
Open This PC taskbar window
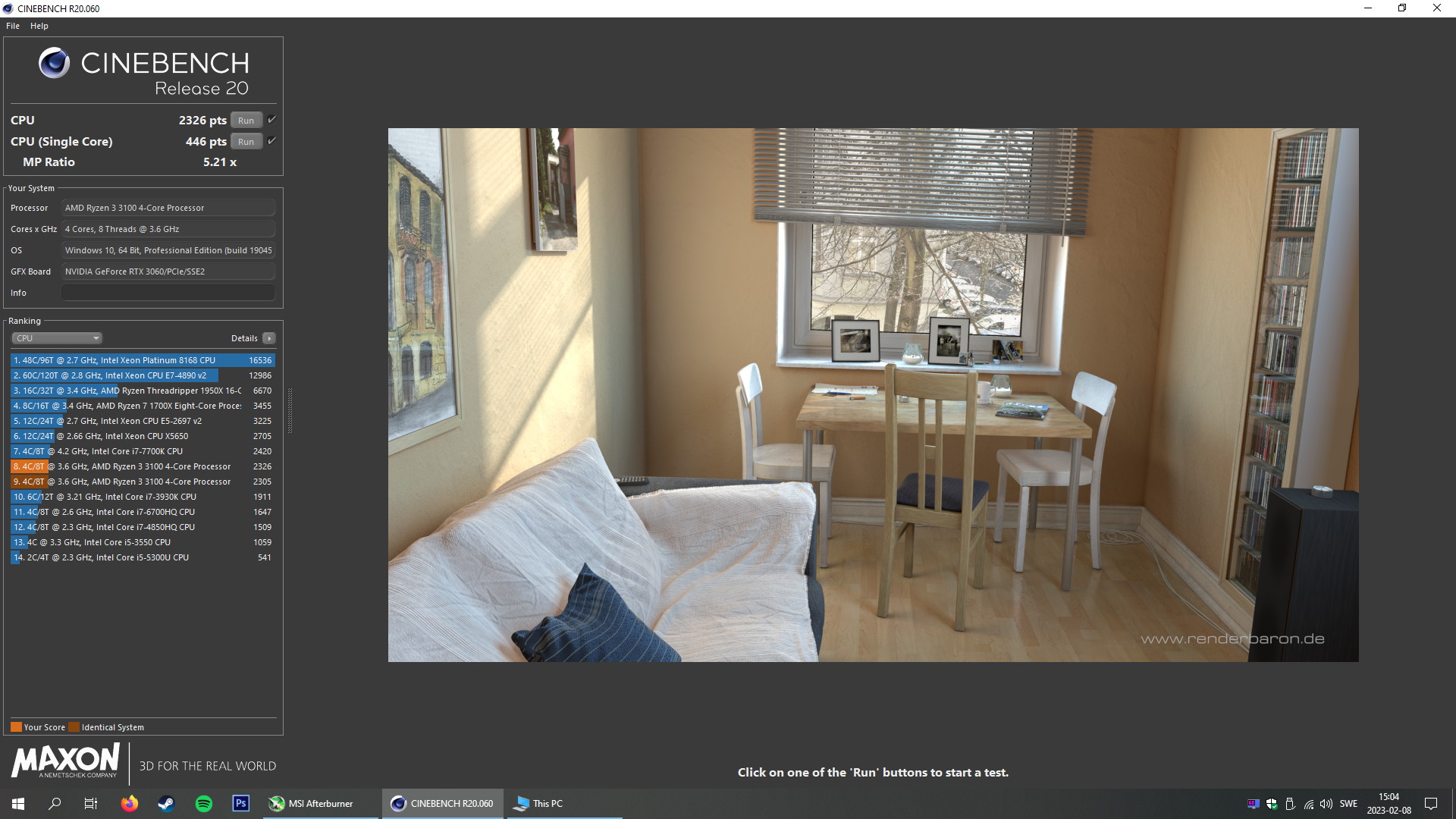[x=539, y=803]
